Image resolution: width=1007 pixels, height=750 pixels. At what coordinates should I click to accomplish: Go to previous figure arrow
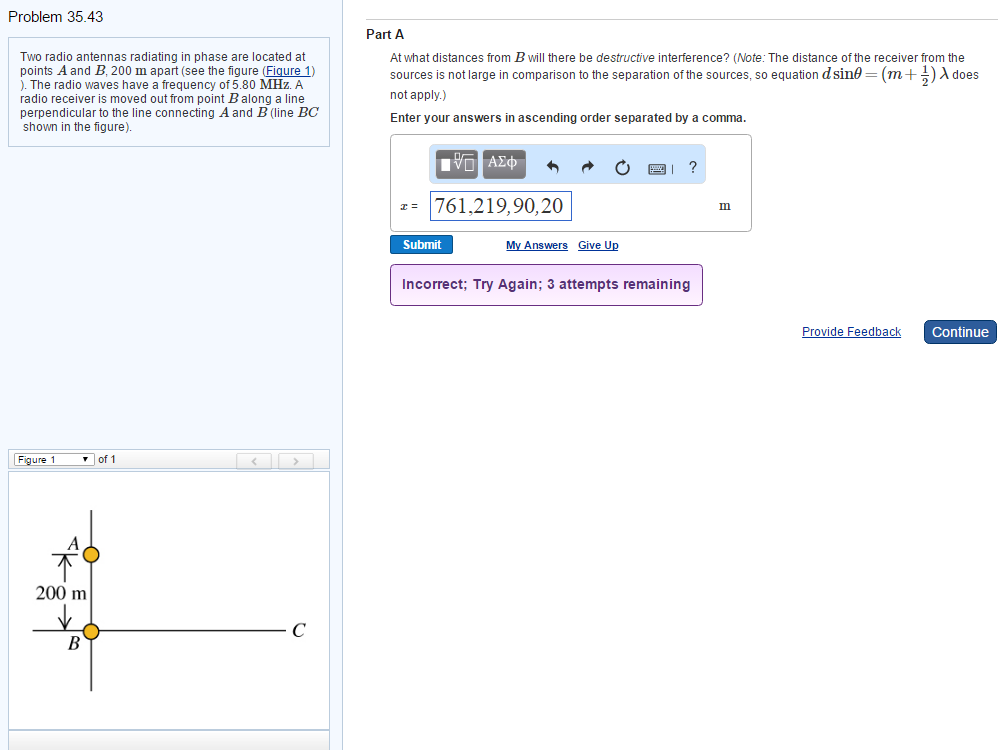[x=254, y=461]
